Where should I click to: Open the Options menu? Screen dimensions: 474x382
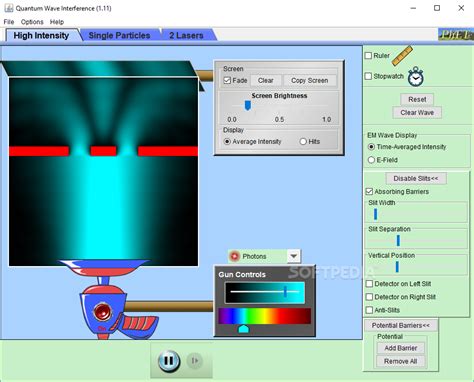[32, 22]
